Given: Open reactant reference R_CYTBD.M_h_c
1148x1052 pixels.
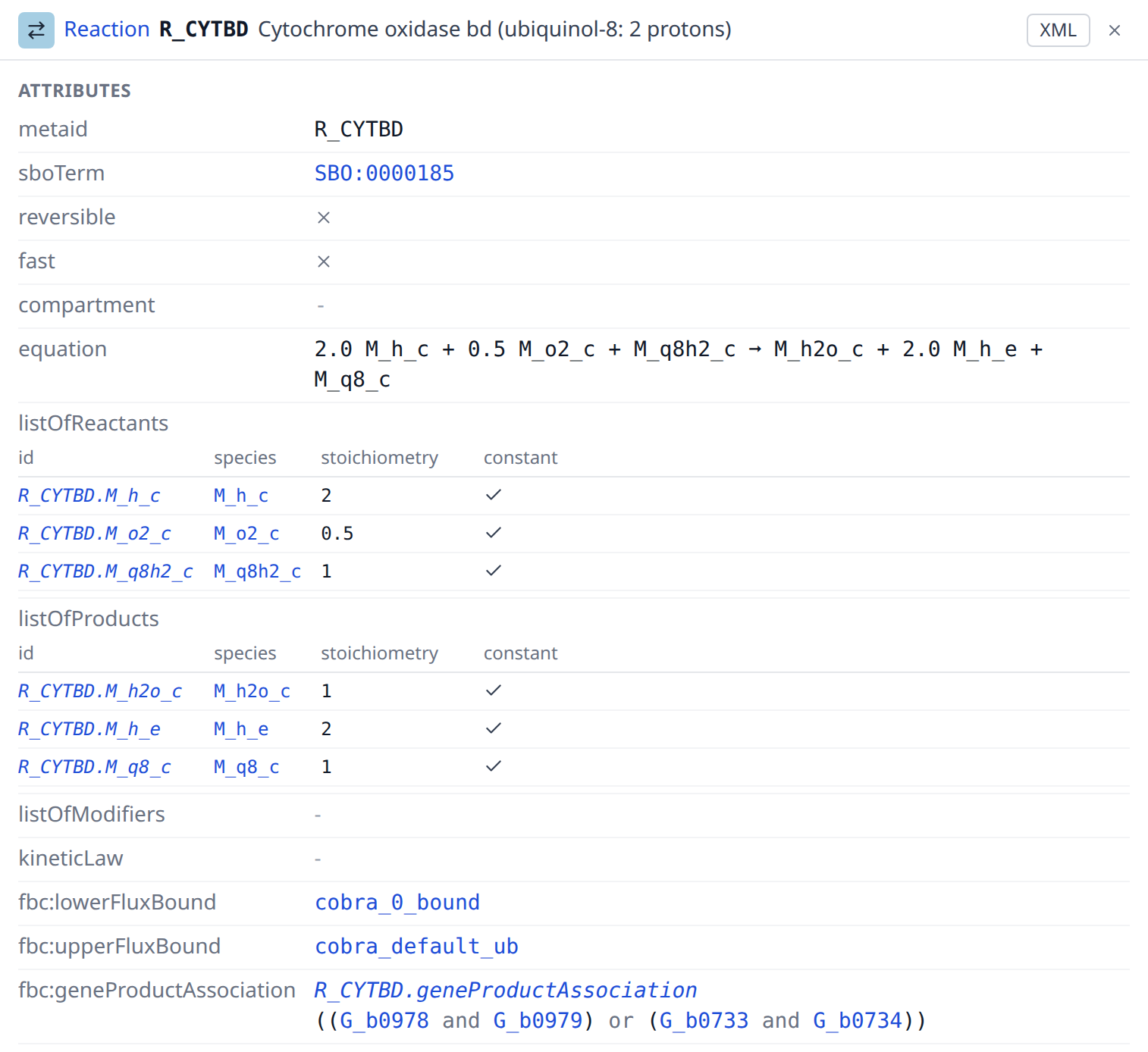Looking at the screenshot, I should (x=89, y=496).
